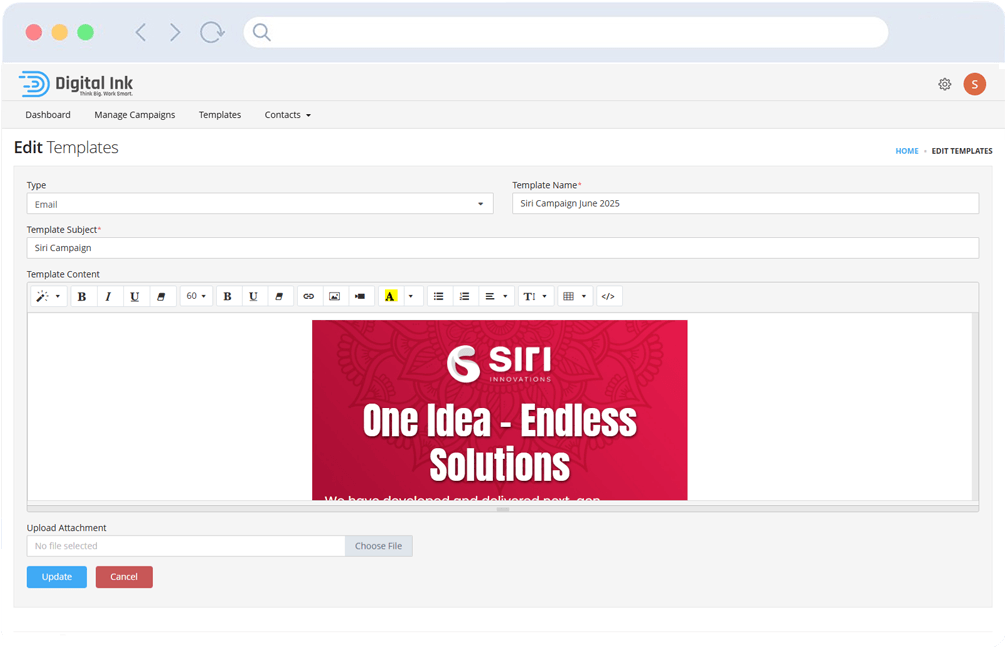Viewport: 1005px width, 647px height.
Task: Open the paragraph alignment dropdown
Action: coord(496,296)
